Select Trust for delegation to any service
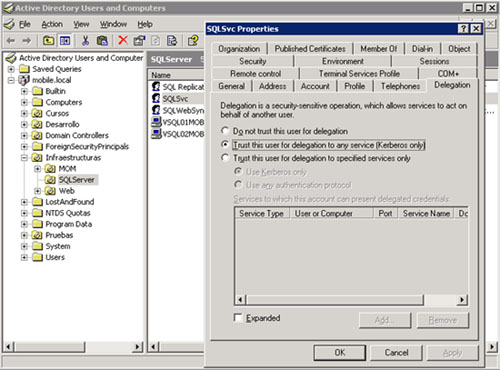 (225, 145)
